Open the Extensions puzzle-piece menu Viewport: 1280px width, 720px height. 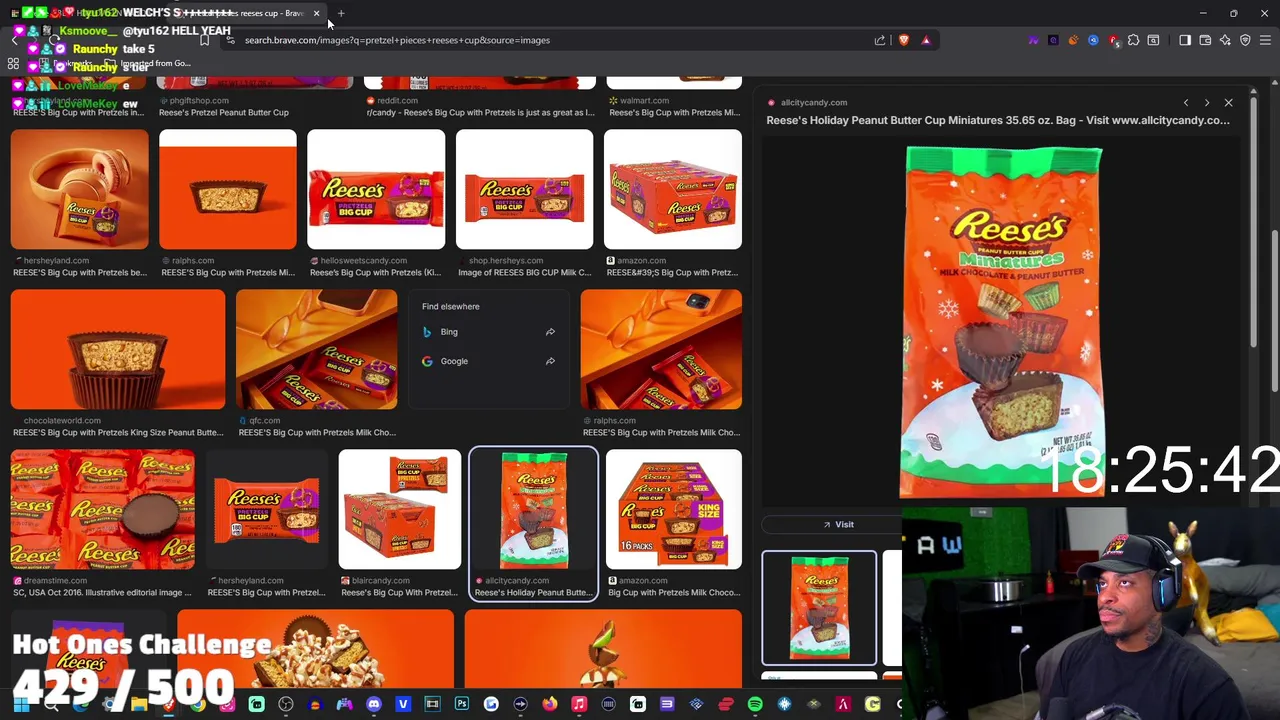(x=1133, y=40)
